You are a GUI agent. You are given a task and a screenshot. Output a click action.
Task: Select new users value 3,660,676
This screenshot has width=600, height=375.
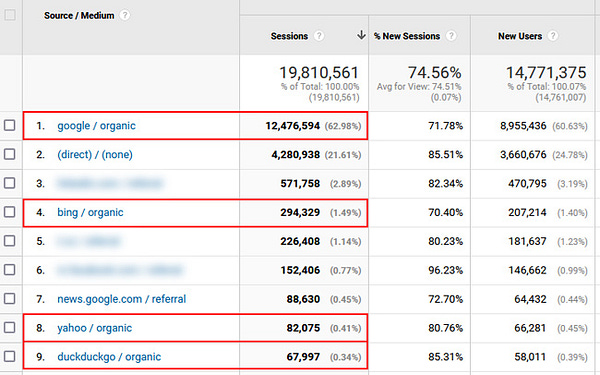pyautogui.click(x=523, y=155)
